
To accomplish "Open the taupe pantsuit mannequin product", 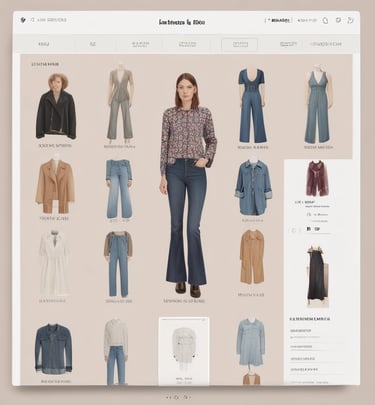I will click(x=120, y=104).
